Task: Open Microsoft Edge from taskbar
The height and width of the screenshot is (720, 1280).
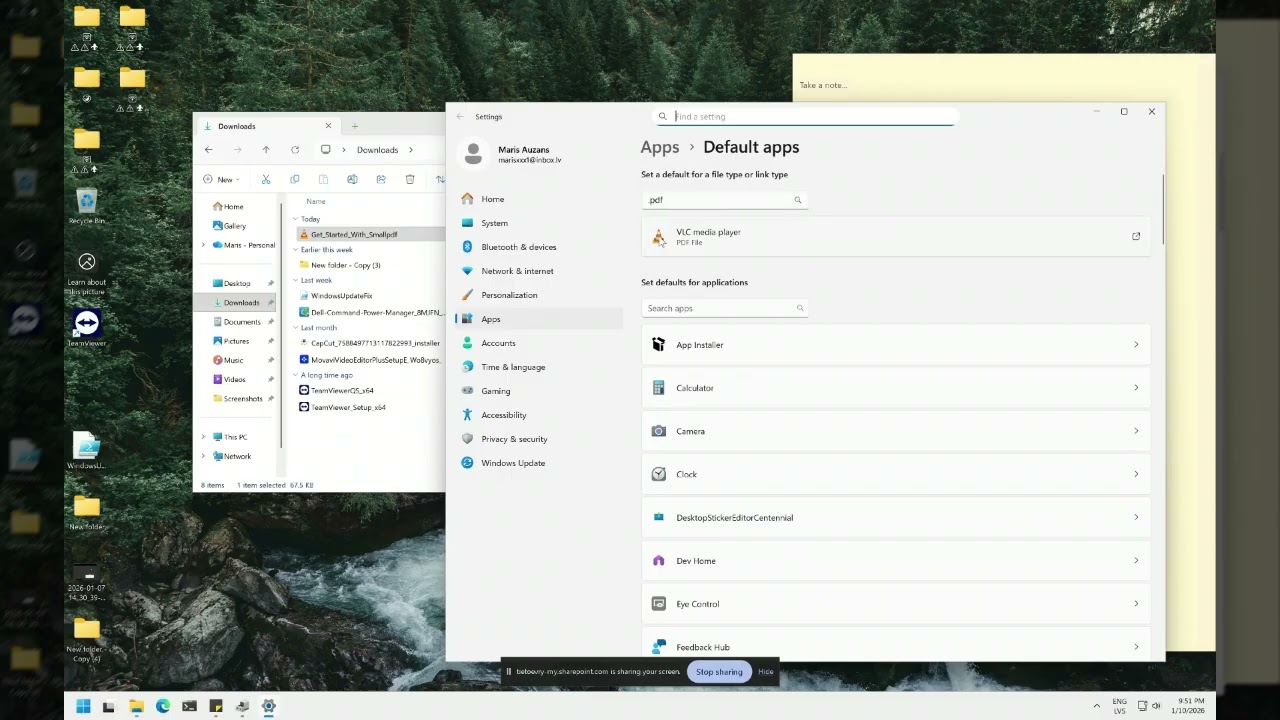Action: pyautogui.click(x=163, y=706)
